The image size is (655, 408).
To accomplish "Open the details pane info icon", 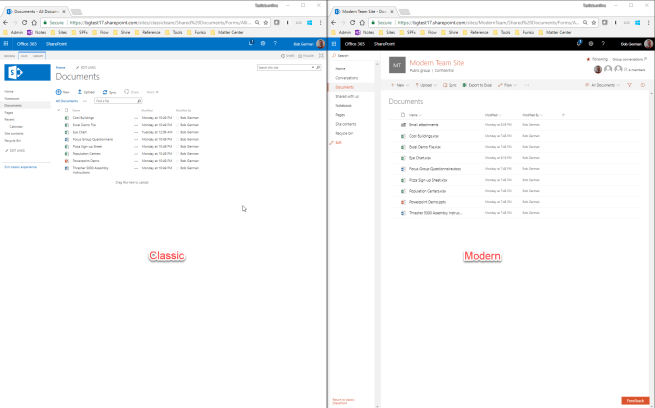I will click(x=642, y=85).
